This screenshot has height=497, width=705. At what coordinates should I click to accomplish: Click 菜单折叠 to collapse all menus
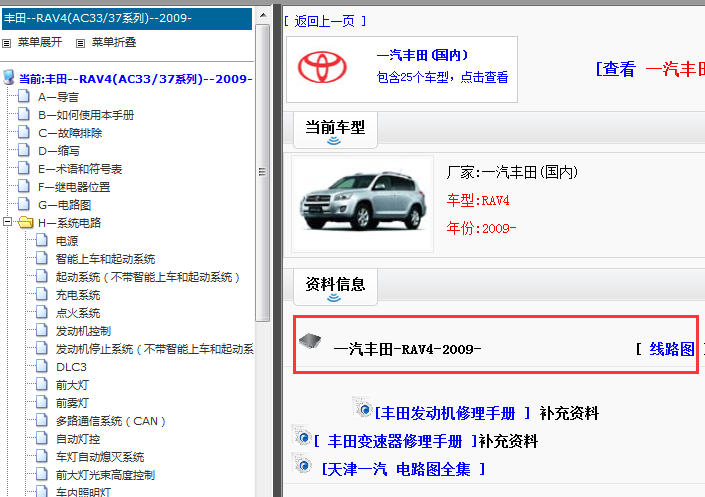[114, 42]
